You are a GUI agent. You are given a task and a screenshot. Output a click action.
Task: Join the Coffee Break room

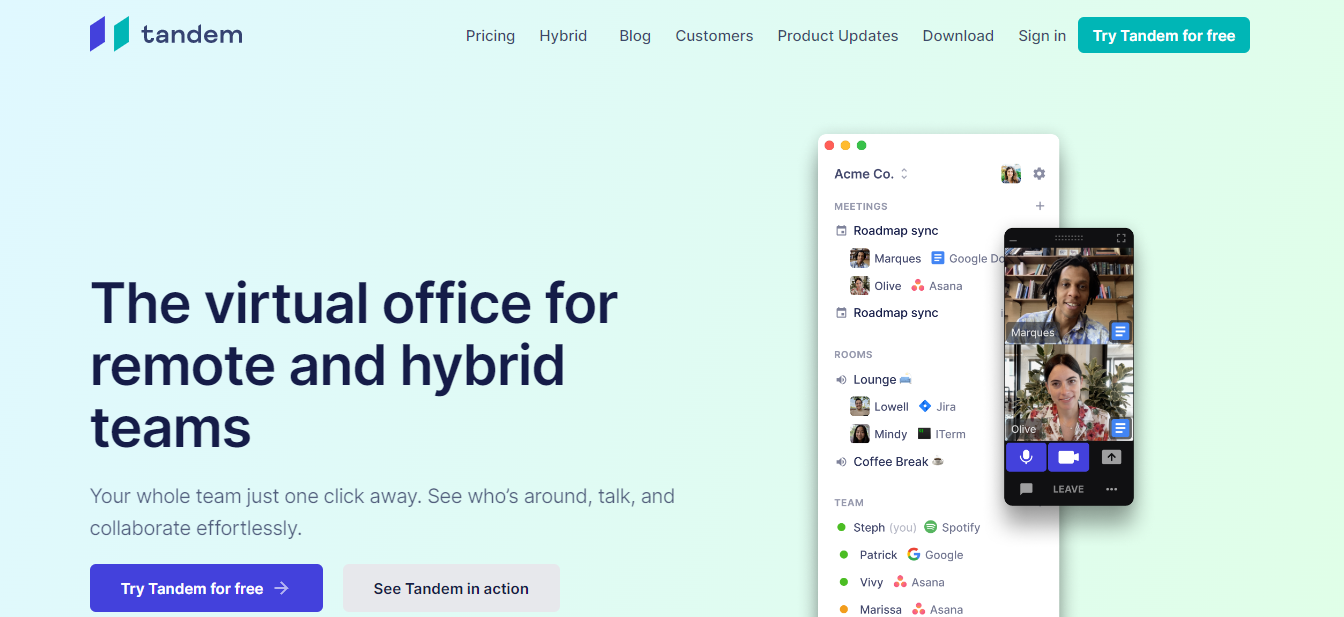(898, 462)
